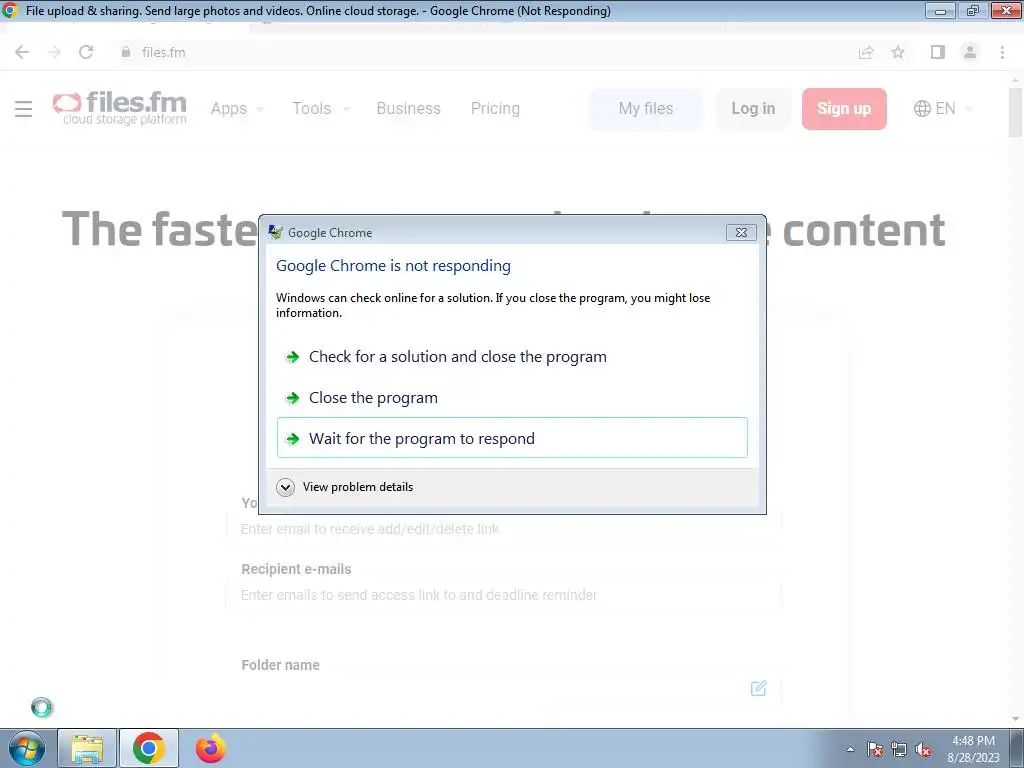Click the files.fm address bar URL

163,52
